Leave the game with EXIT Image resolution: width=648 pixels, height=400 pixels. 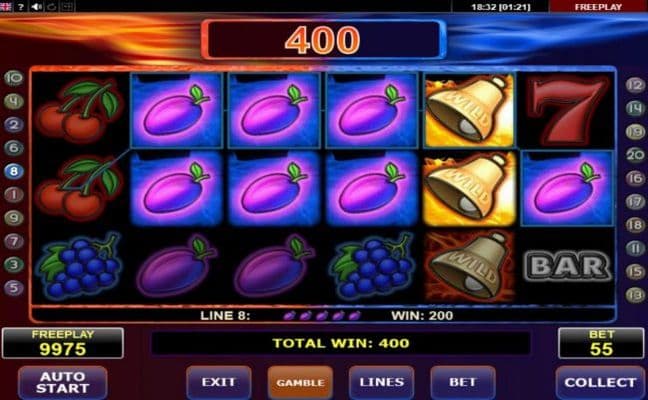coord(219,383)
